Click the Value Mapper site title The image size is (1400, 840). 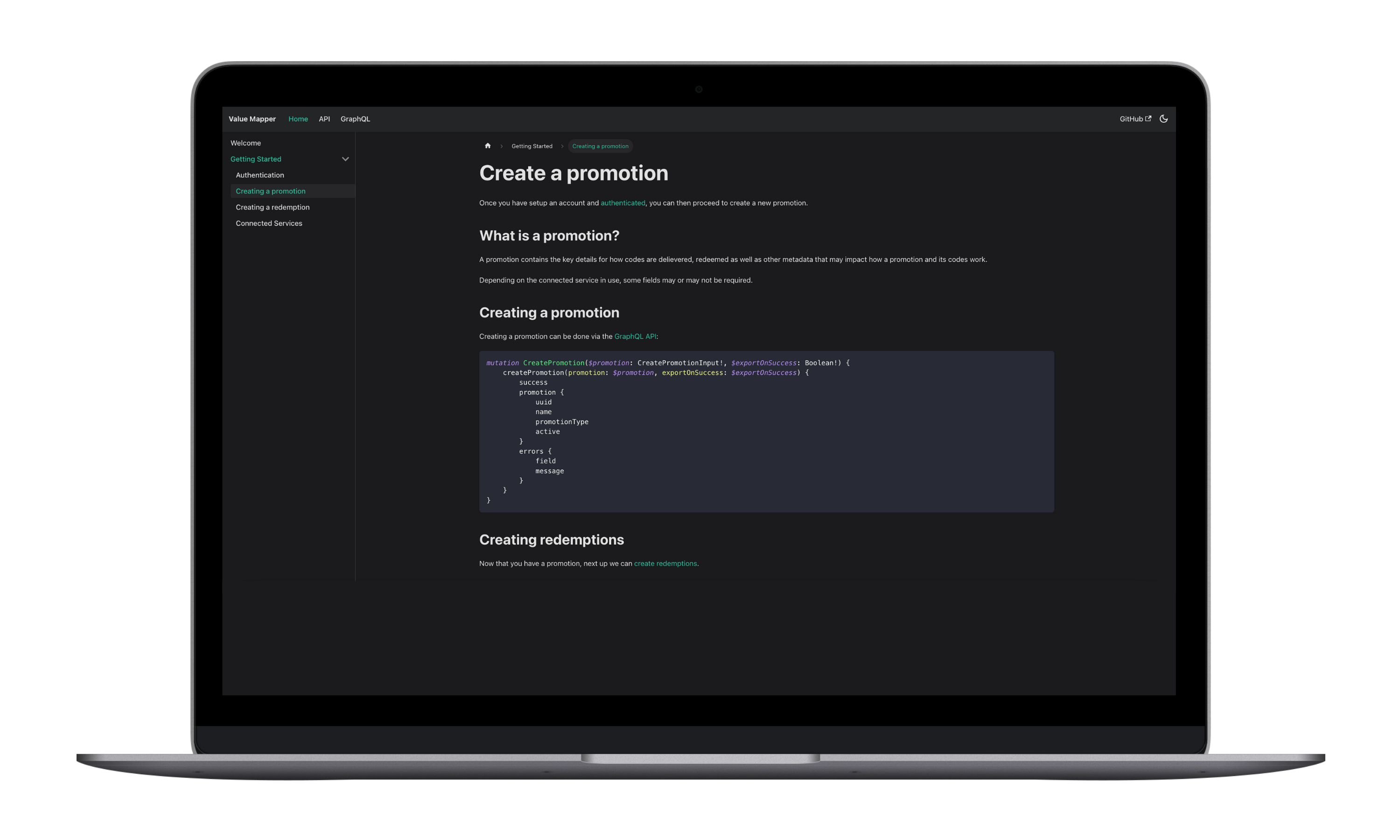pyautogui.click(x=252, y=119)
